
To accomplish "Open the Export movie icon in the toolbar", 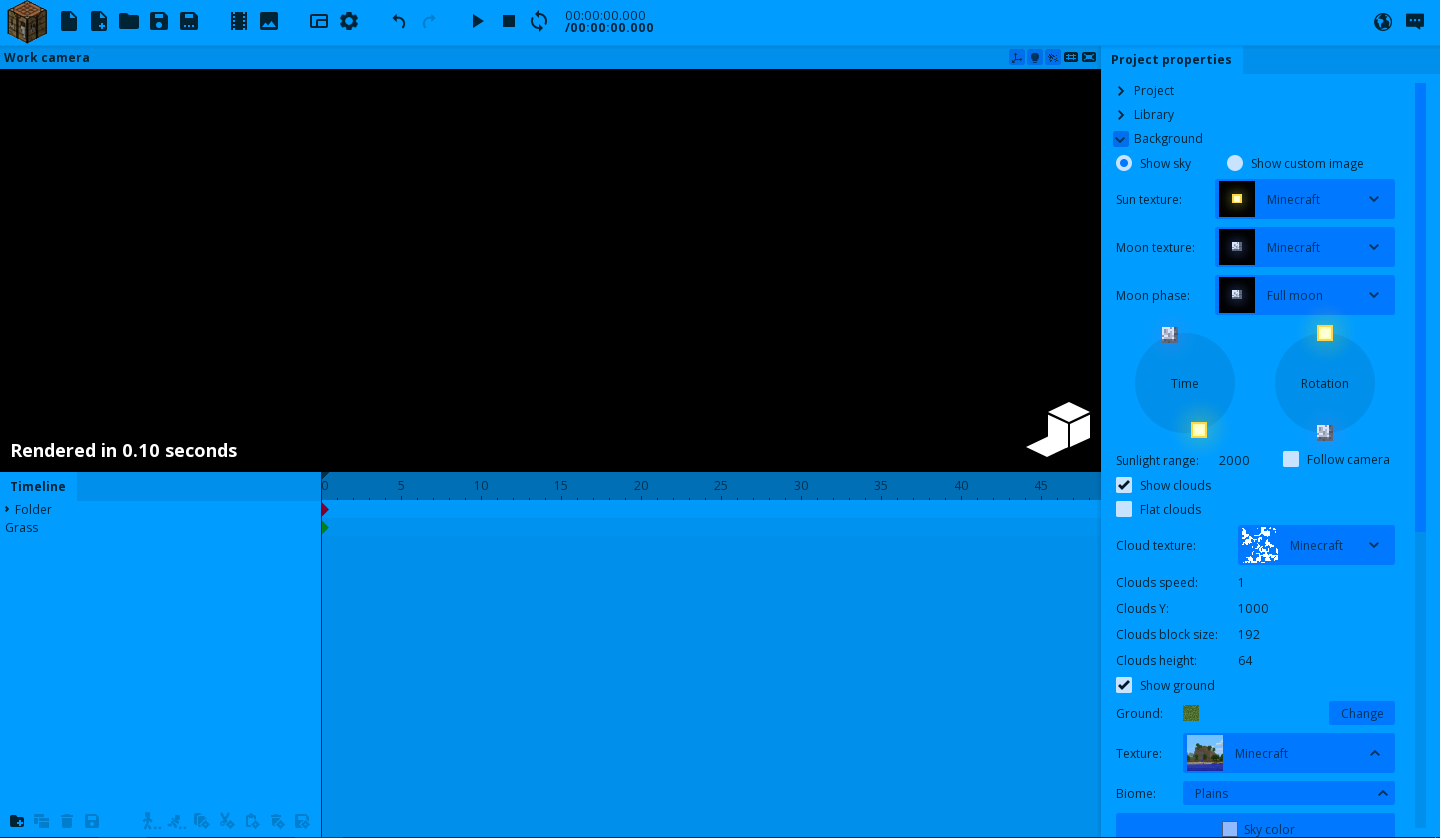I will [x=238, y=21].
